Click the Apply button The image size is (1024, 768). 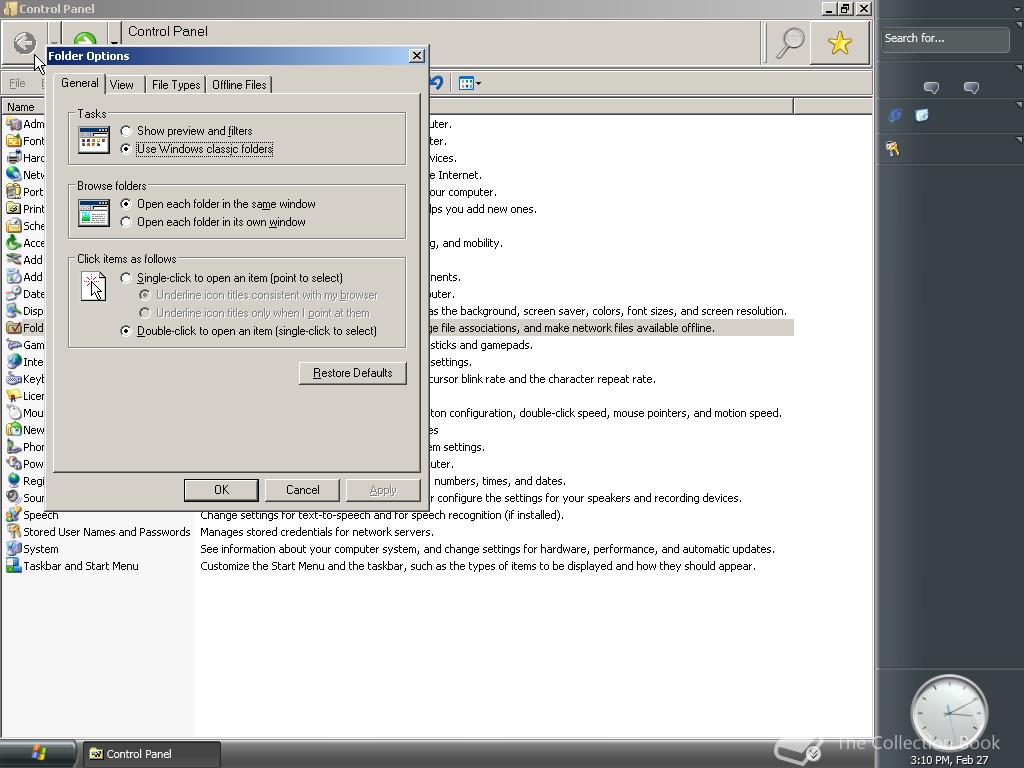(x=383, y=490)
